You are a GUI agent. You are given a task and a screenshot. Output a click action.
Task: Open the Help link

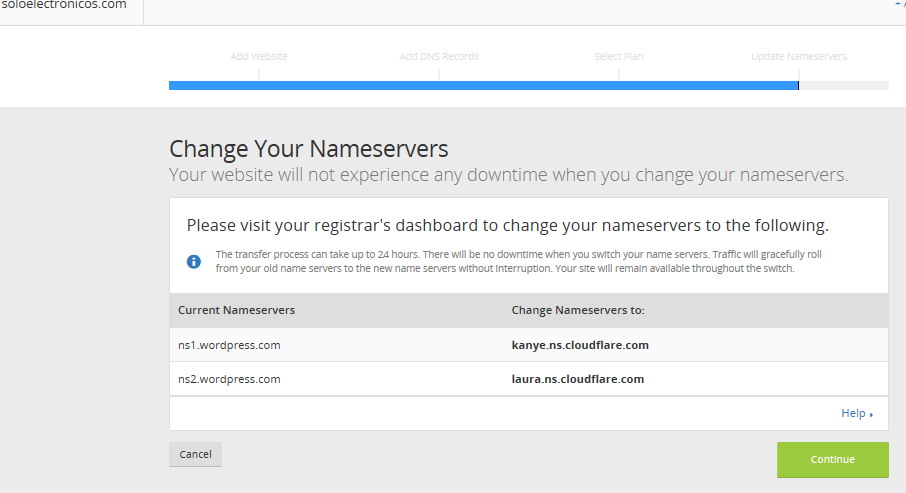853,413
